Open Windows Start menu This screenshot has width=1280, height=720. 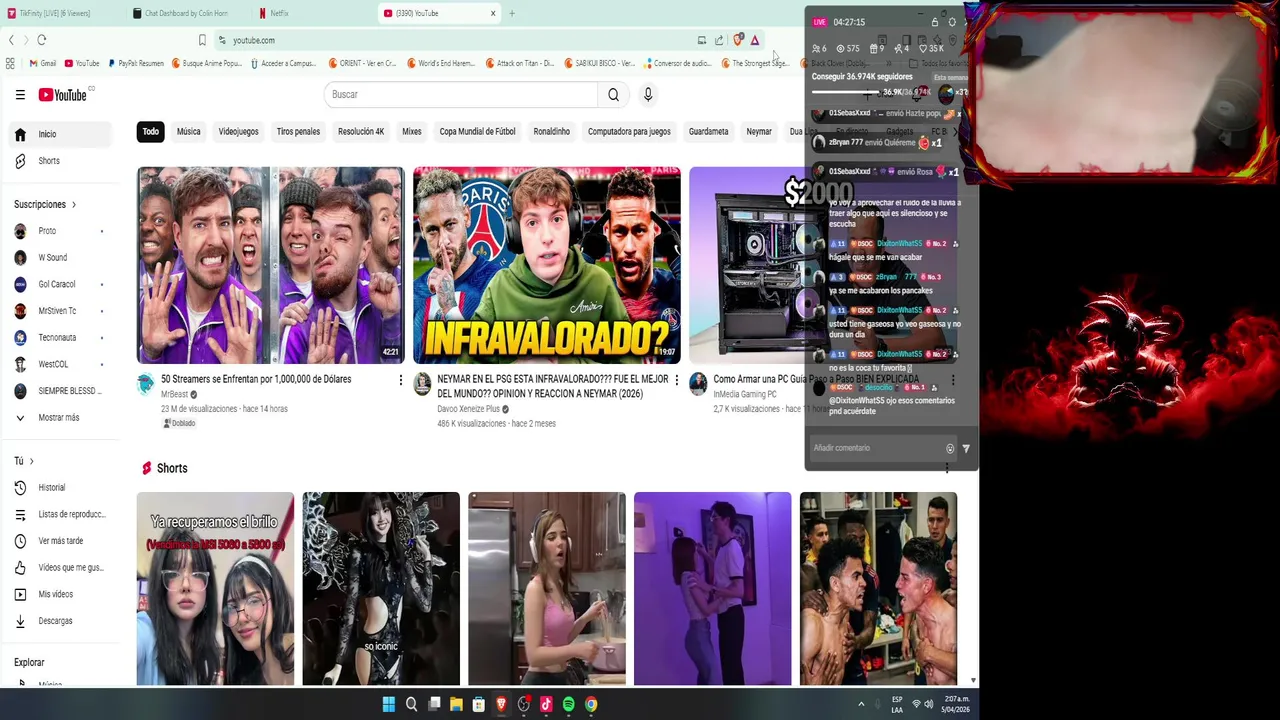(388, 705)
